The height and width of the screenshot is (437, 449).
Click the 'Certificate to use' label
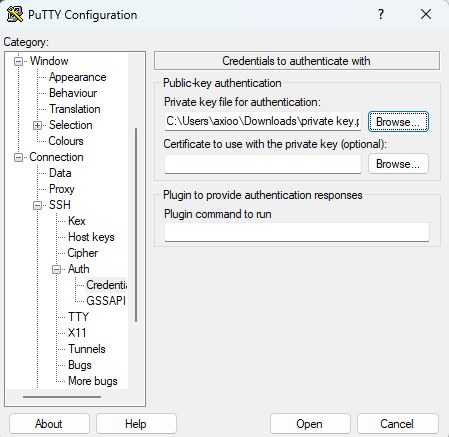[x=275, y=144]
